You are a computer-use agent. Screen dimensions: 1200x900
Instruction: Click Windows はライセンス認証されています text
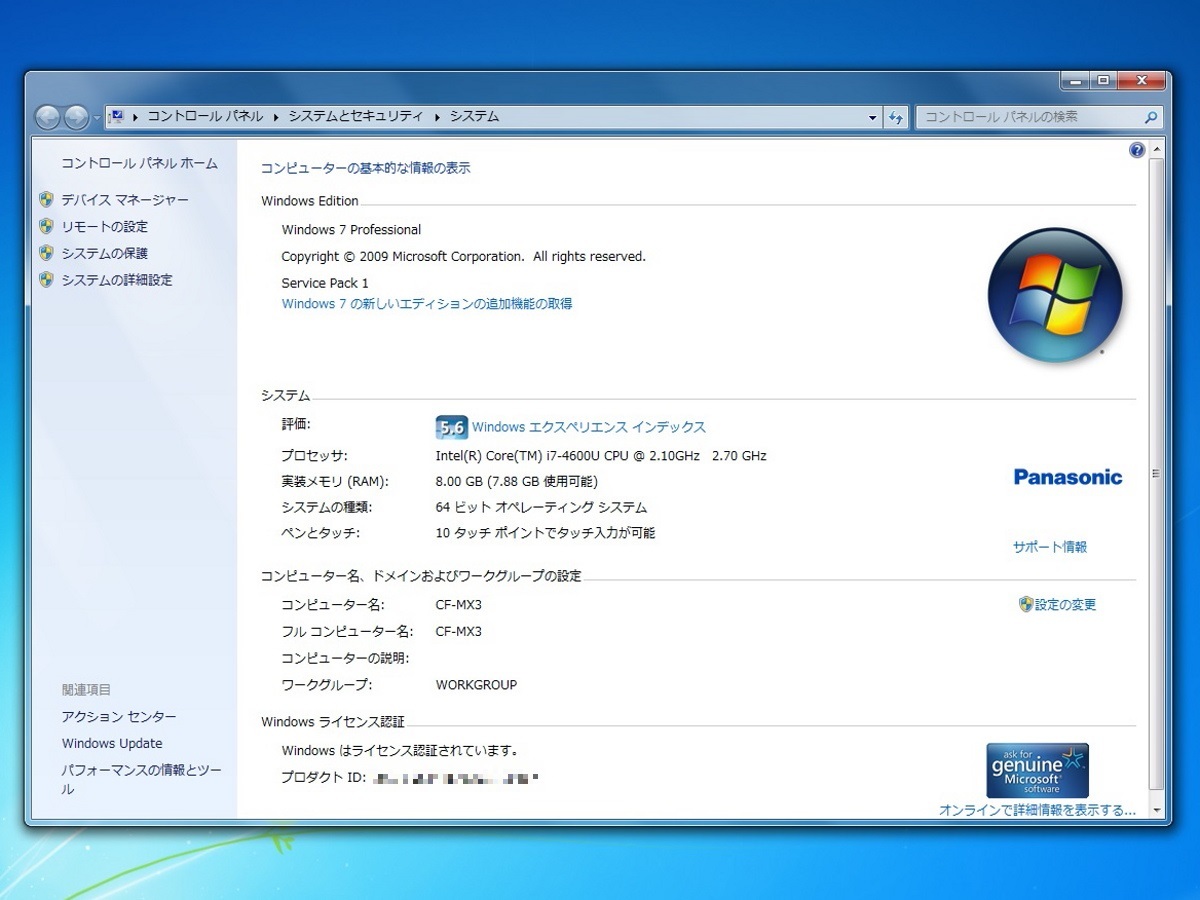point(400,750)
